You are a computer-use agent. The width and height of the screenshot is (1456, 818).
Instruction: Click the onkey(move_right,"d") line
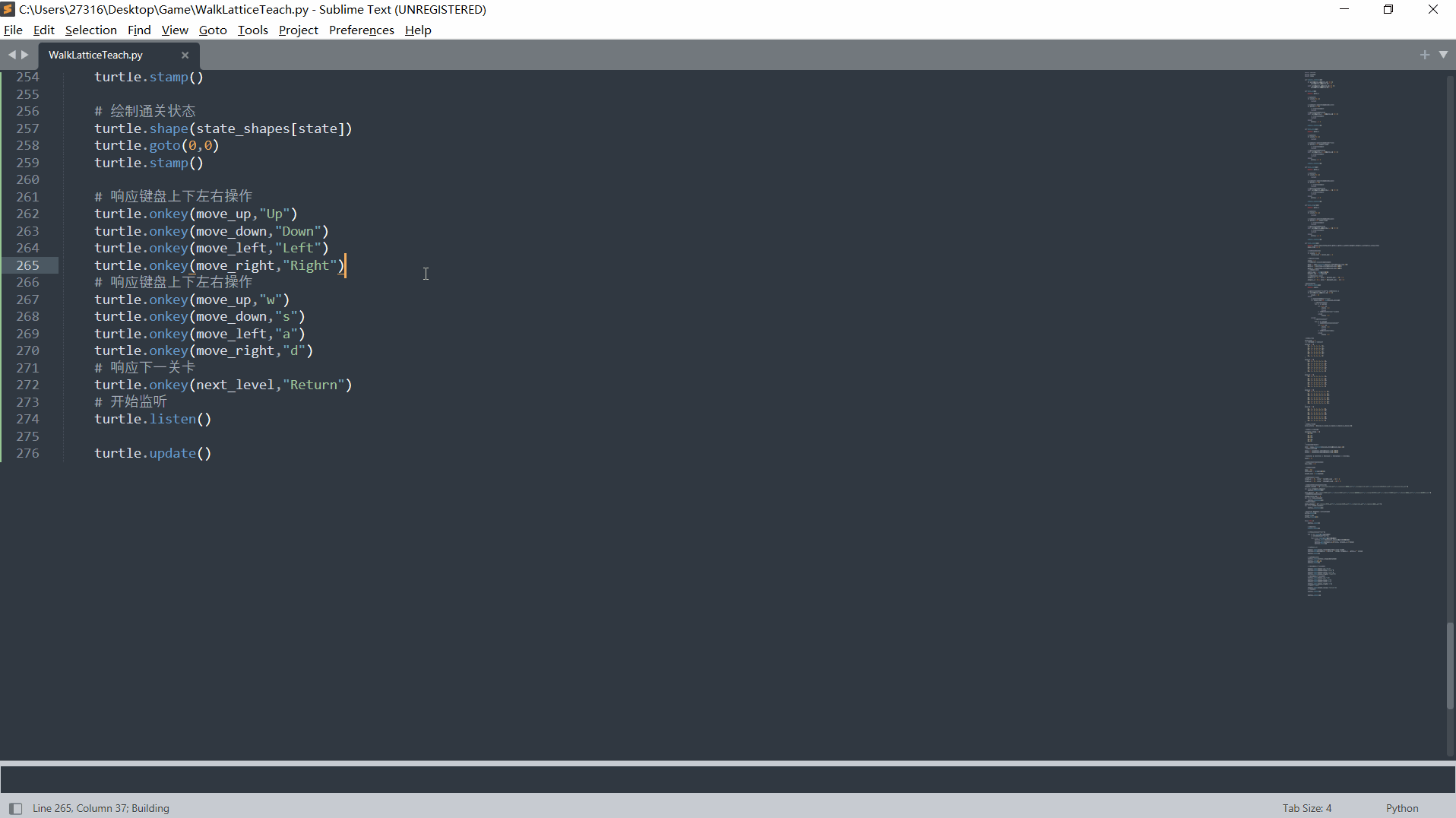pos(204,350)
